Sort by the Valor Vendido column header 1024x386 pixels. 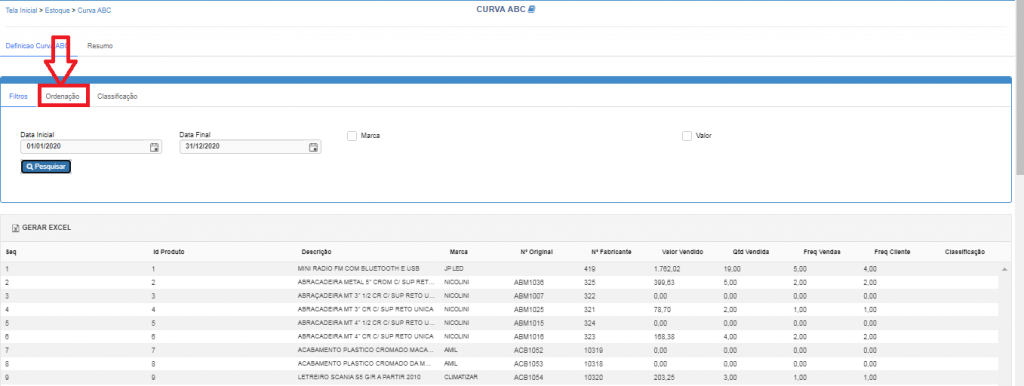click(682, 252)
